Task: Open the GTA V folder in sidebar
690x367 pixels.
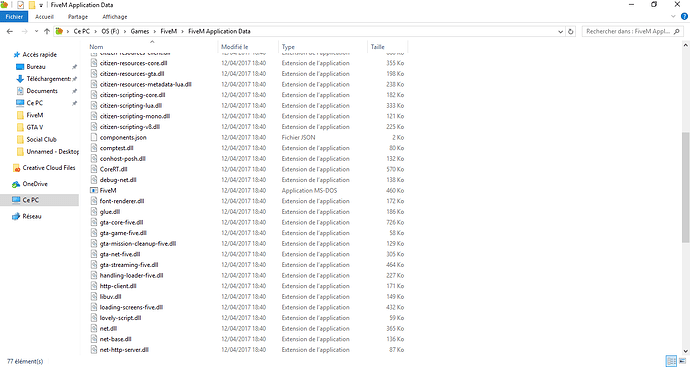Action: (35, 127)
